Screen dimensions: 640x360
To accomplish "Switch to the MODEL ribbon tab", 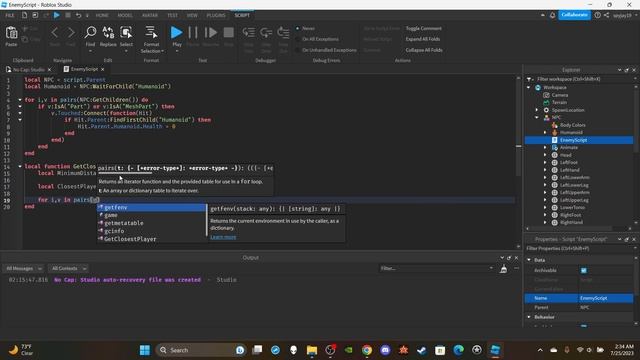I will pos(125,15).
